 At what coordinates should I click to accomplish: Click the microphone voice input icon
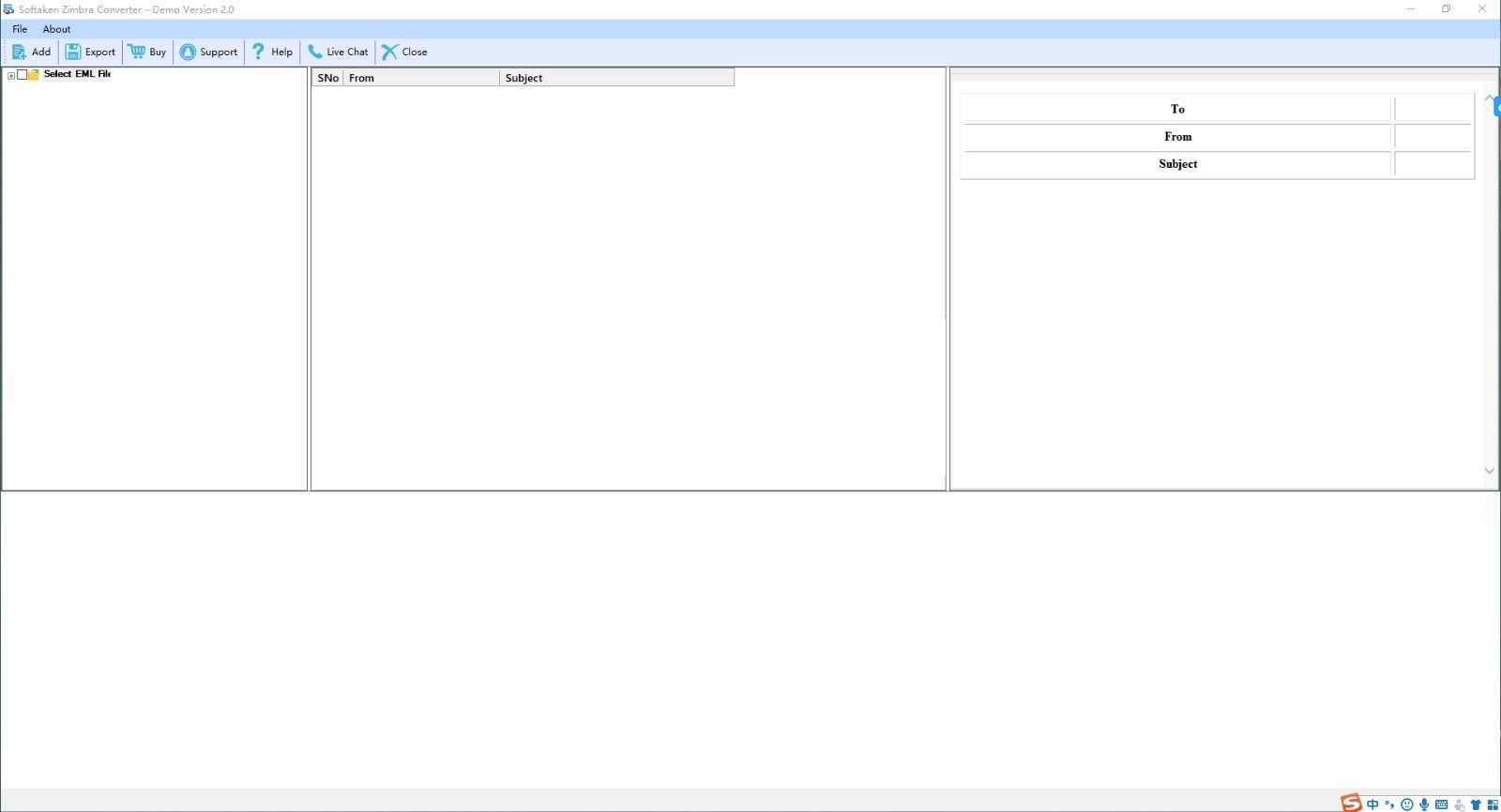coord(1424,804)
